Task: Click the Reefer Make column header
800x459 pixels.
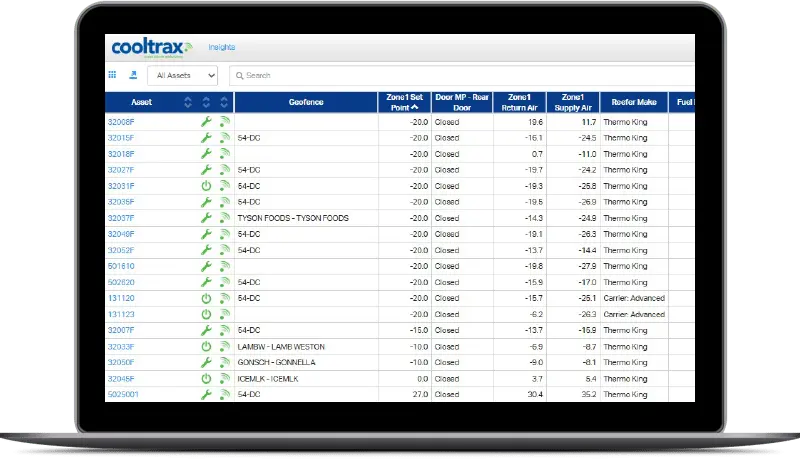Action: click(634, 102)
